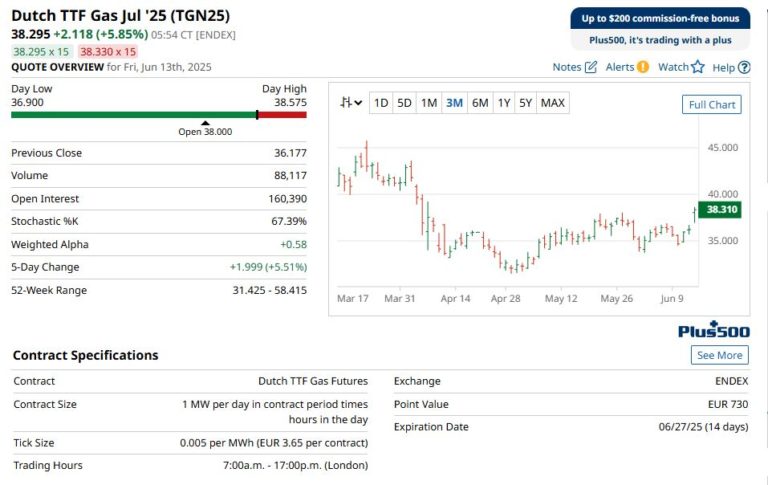Switch chart to 6M range

tap(480, 103)
